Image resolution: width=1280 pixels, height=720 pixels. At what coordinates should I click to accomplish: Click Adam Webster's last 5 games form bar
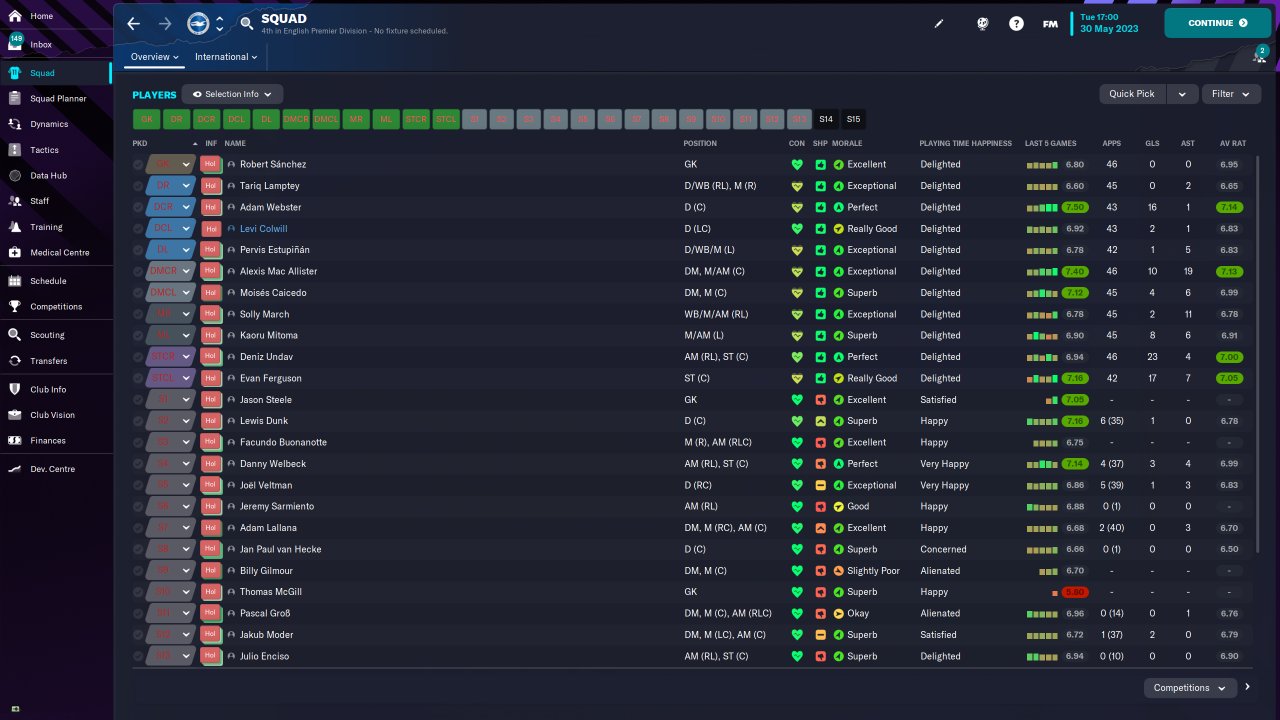1042,207
